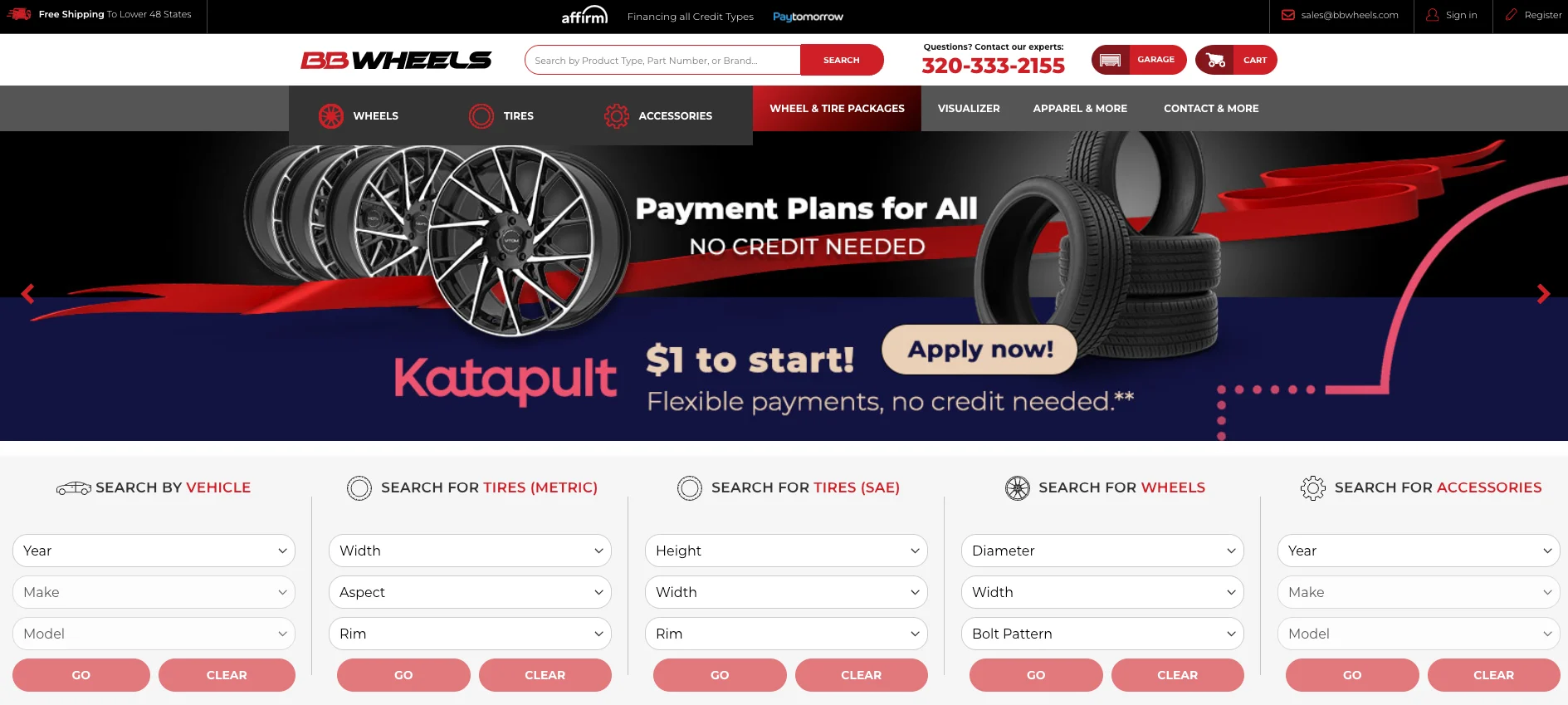Open the Wheel & Tire Packages menu

(837, 109)
